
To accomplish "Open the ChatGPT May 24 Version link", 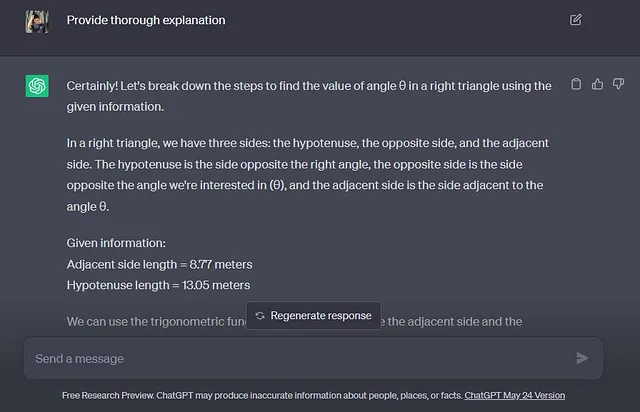I will point(515,395).
